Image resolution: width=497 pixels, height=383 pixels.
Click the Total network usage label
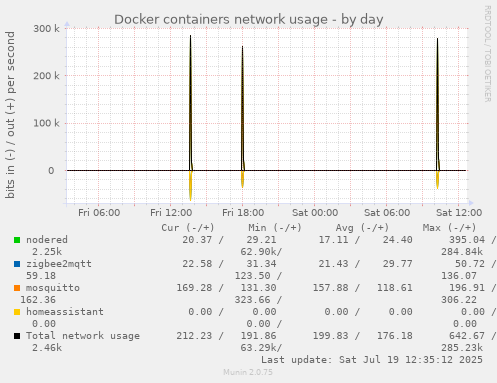click(x=83, y=336)
